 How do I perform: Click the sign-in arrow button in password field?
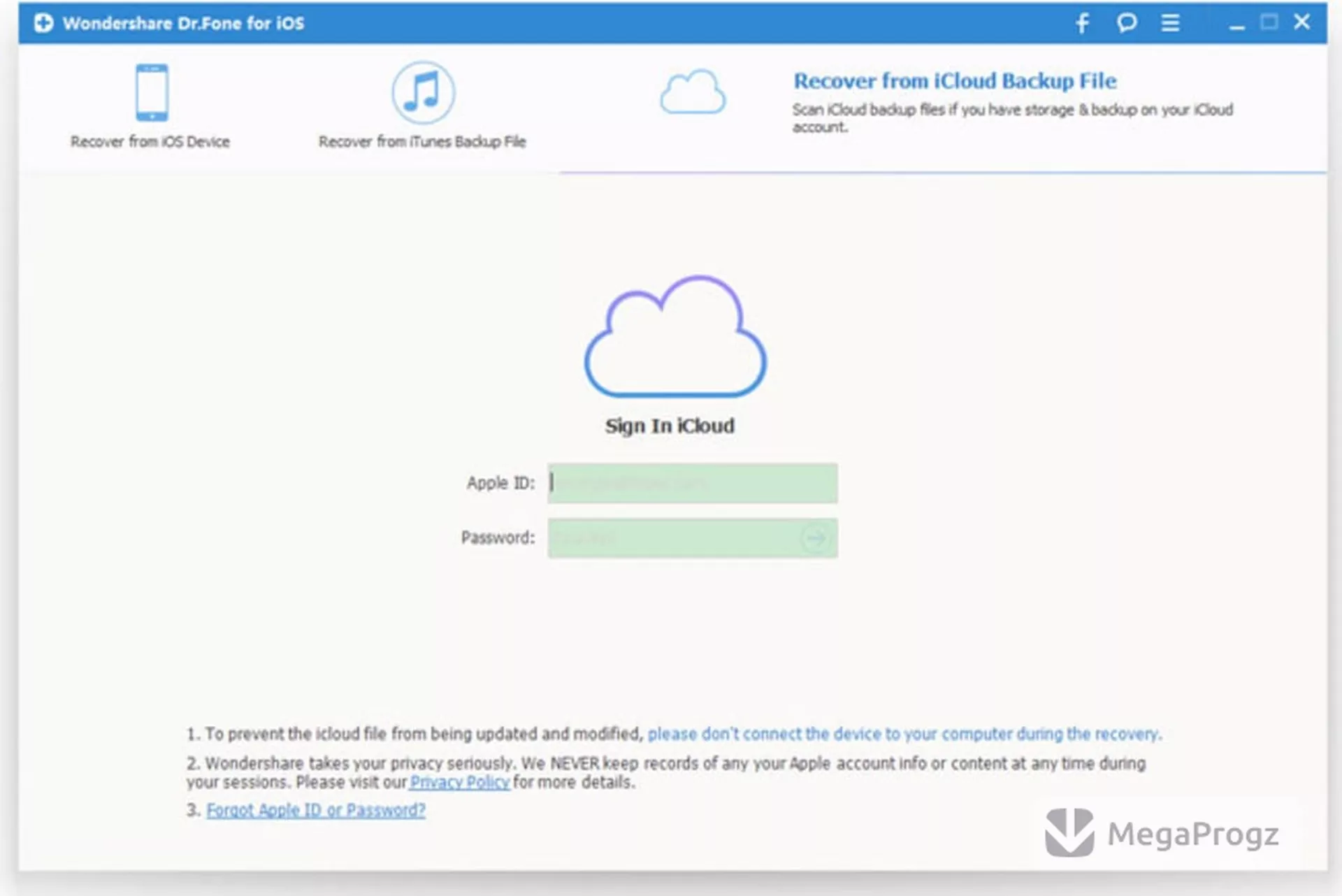click(815, 538)
